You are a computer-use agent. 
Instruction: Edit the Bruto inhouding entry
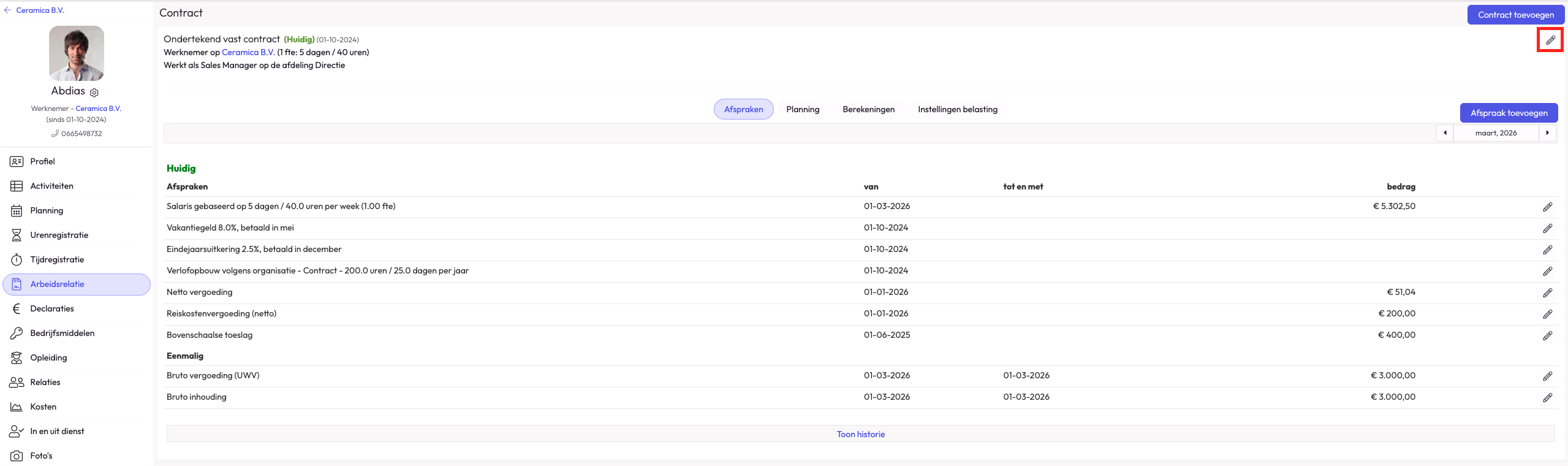pos(1547,398)
